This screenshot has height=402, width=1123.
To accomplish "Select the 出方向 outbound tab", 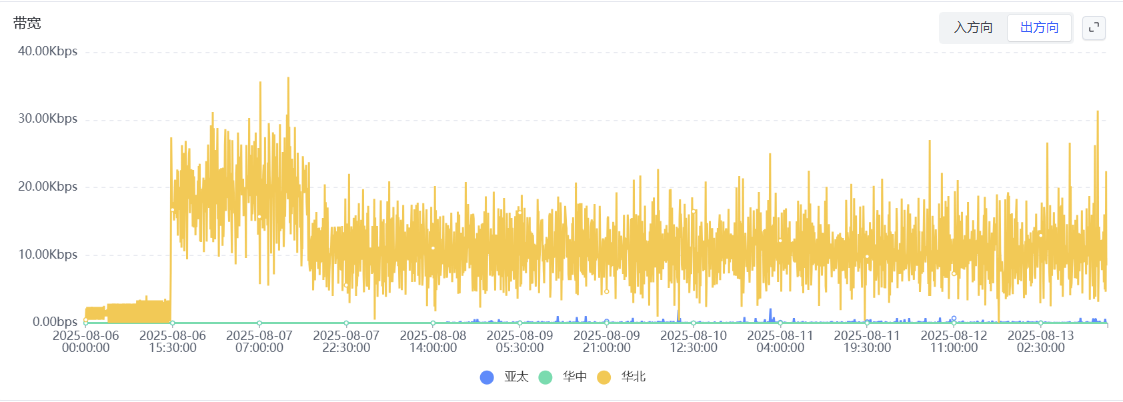I will (1039, 28).
